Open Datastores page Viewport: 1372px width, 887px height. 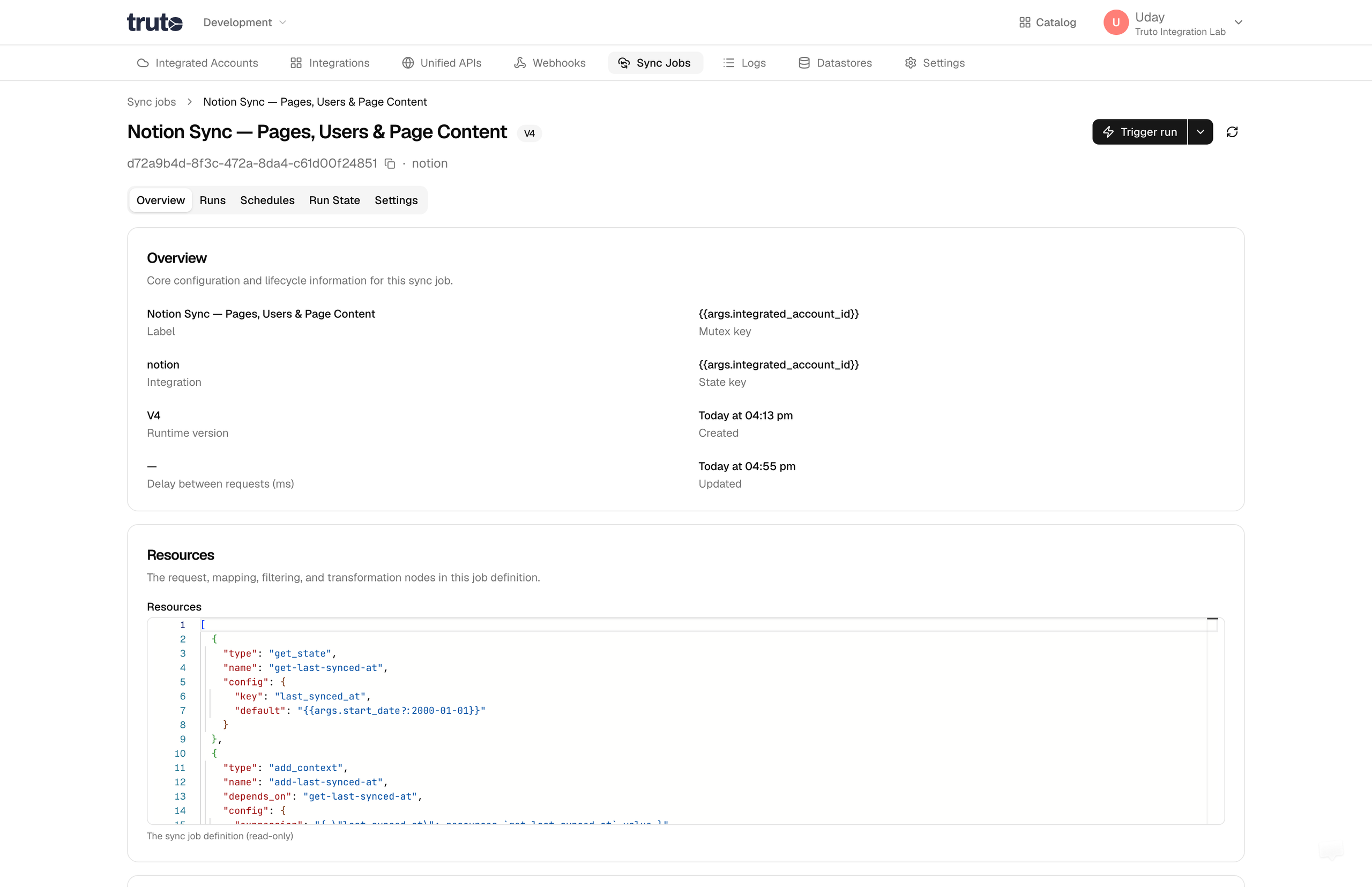[x=835, y=63]
